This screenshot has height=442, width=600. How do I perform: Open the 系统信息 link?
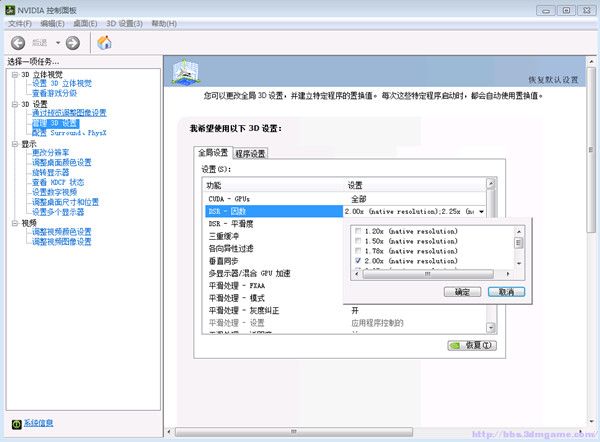pos(38,423)
